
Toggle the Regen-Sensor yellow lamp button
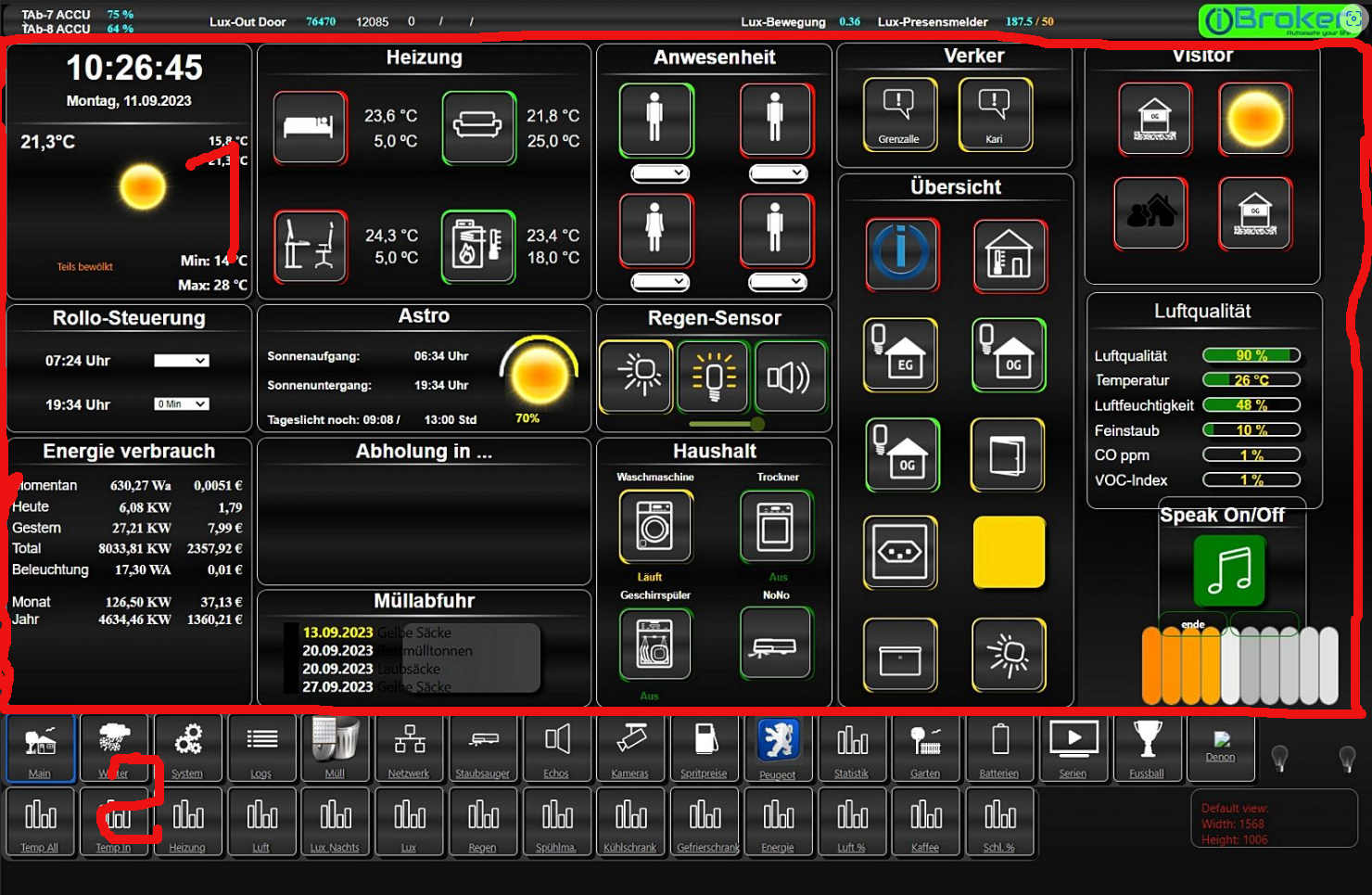coord(713,376)
